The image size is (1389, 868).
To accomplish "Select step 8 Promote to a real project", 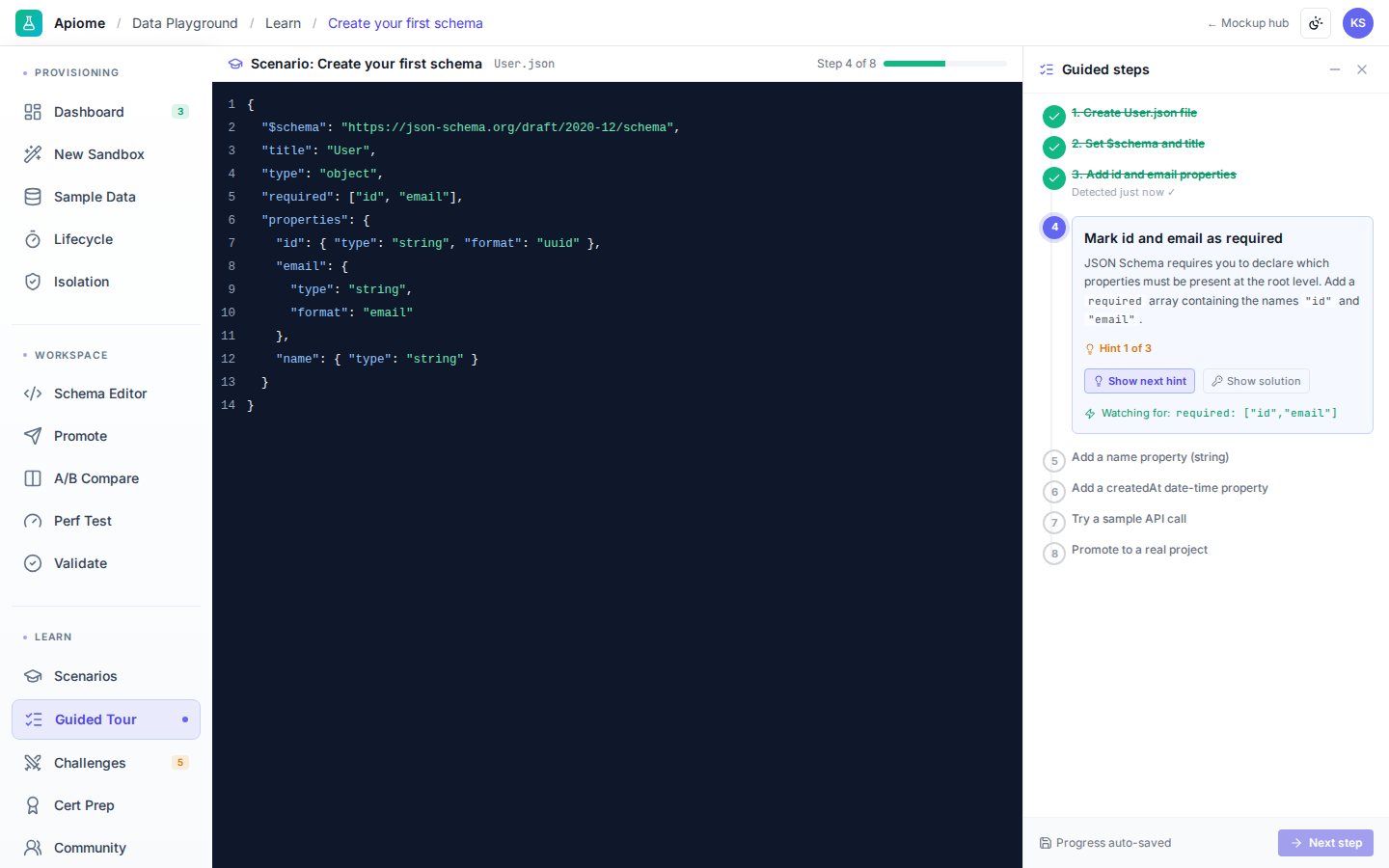I will [x=1139, y=550].
